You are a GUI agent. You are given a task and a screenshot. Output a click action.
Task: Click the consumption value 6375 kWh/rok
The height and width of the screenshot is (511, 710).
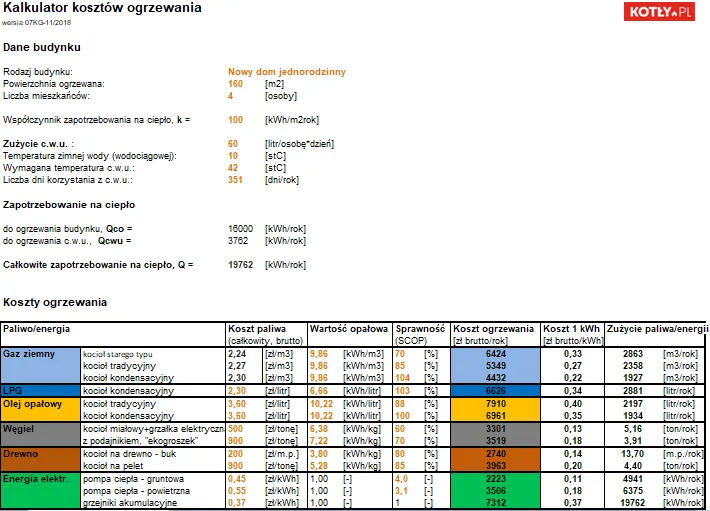633,491
